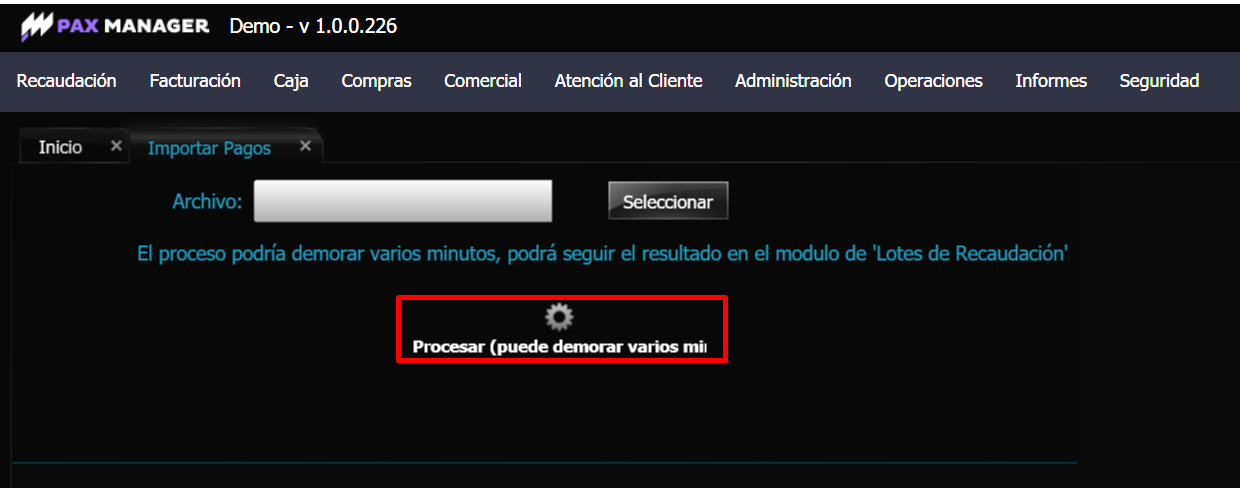Open the Compras menu
Screen dimensions: 1240x488
pyautogui.click(x=376, y=81)
